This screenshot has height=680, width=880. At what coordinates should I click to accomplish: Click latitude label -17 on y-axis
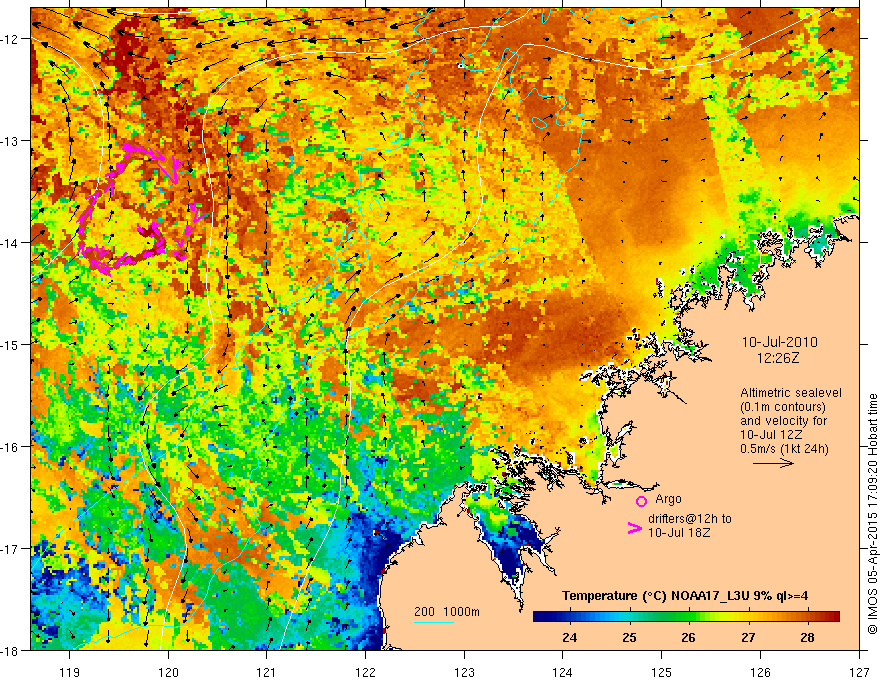point(10,548)
